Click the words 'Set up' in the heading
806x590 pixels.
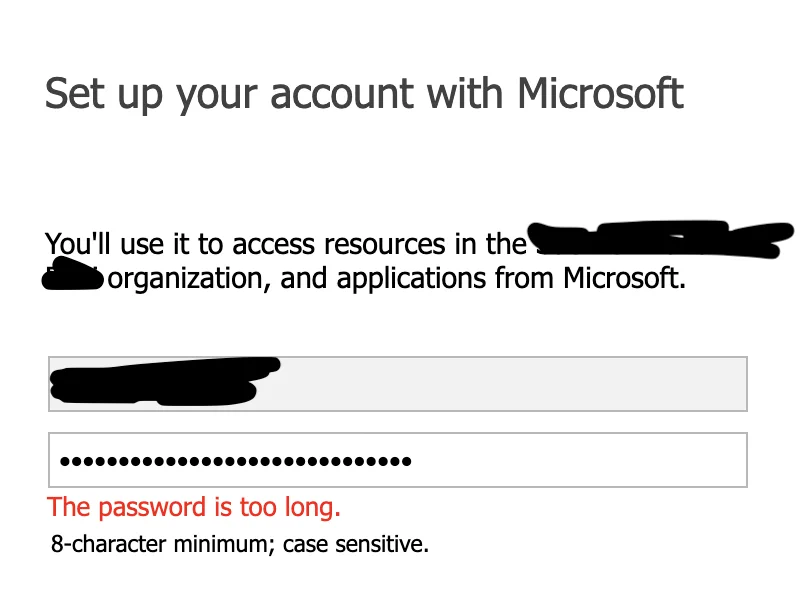[x=103, y=95]
